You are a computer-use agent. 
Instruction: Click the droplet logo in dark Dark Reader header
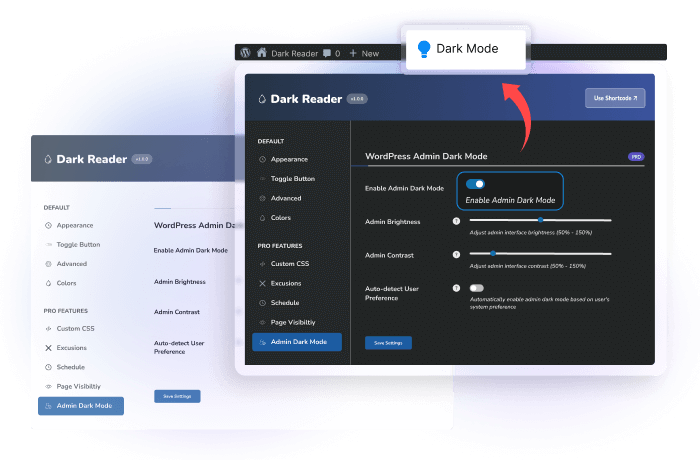tap(262, 99)
